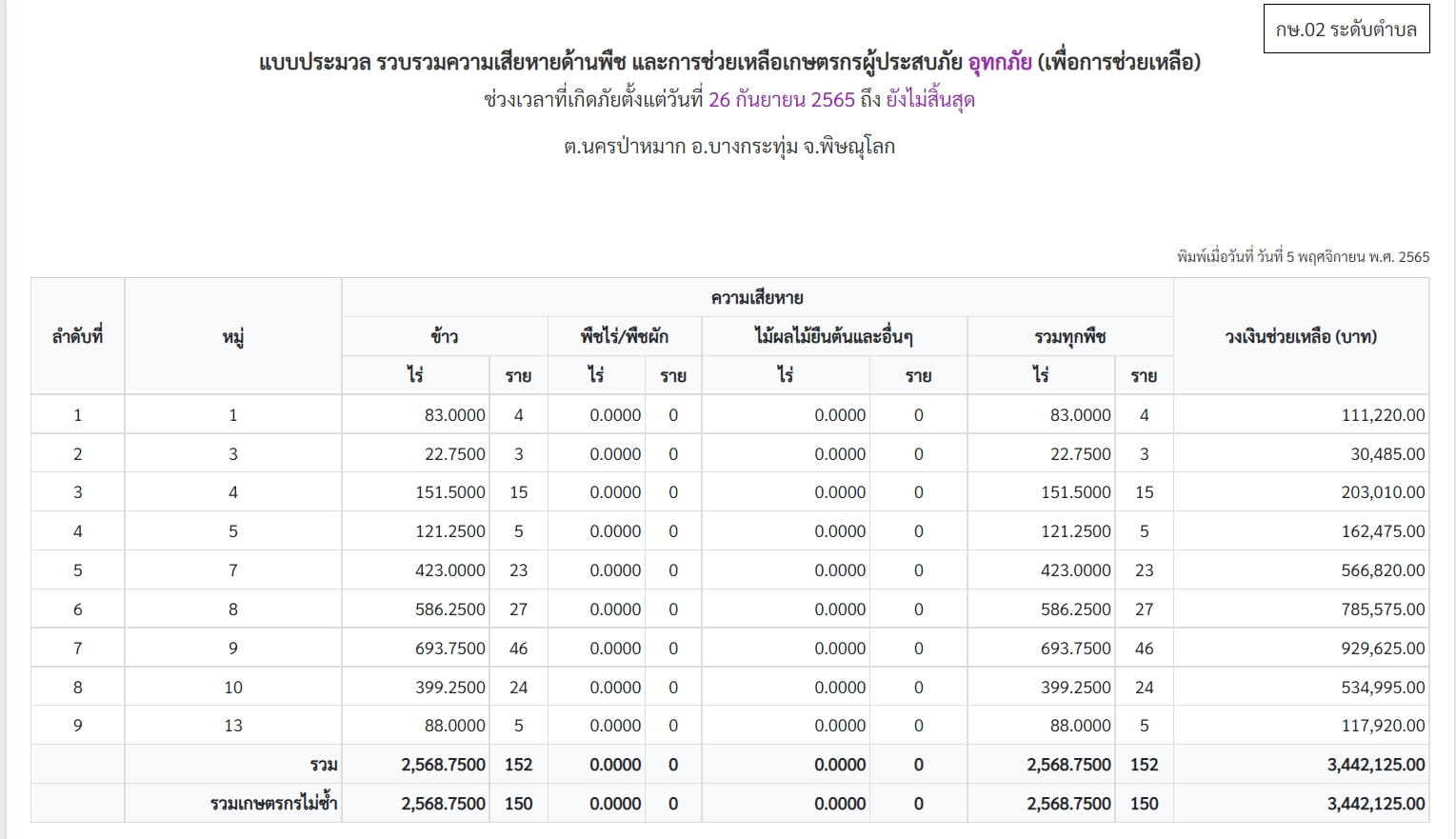Click the ข้าว column header
1456x839 pixels.
click(x=445, y=336)
